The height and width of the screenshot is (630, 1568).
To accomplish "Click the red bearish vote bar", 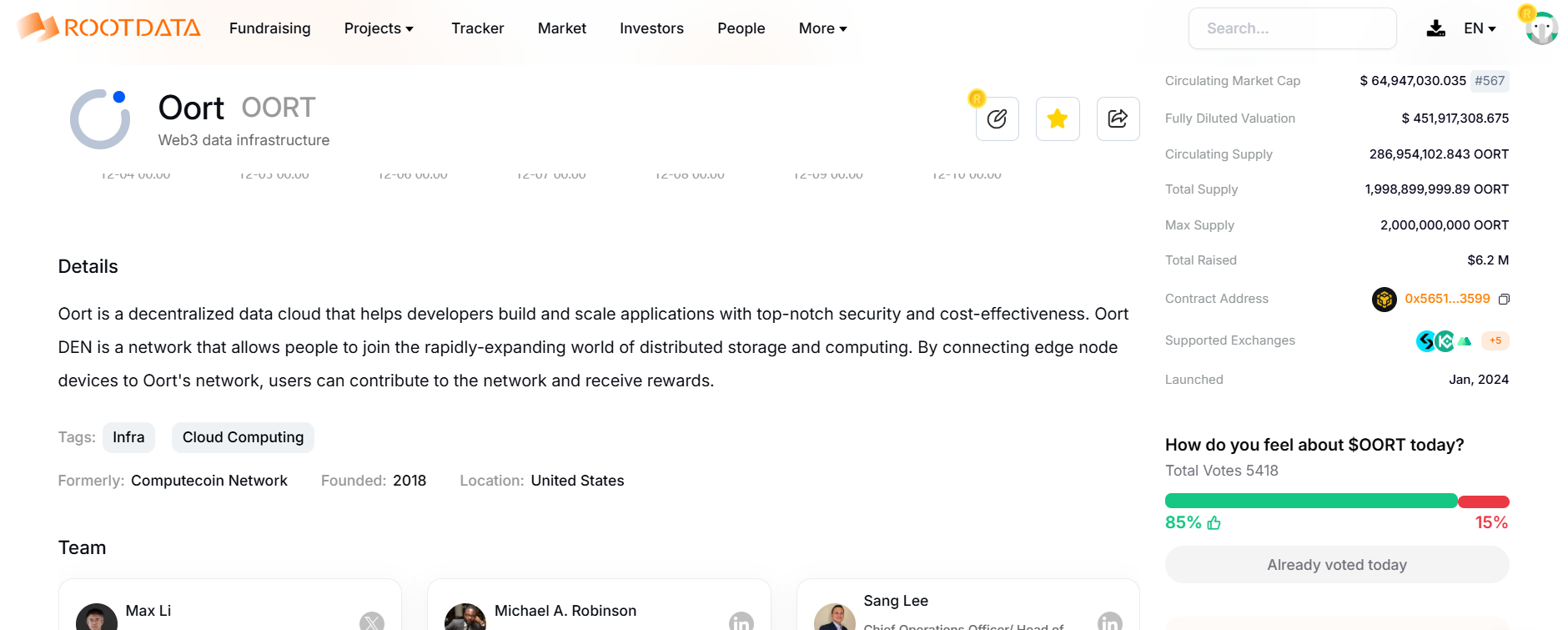I will coord(1484,501).
